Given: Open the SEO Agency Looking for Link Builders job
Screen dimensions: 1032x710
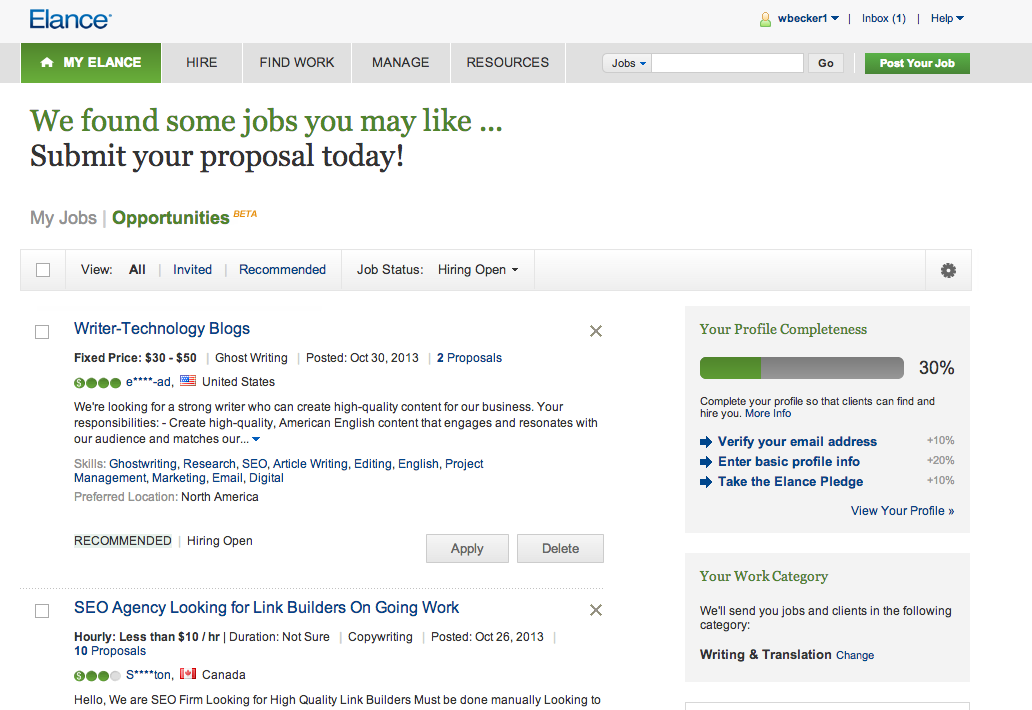Looking at the screenshot, I should (267, 607).
